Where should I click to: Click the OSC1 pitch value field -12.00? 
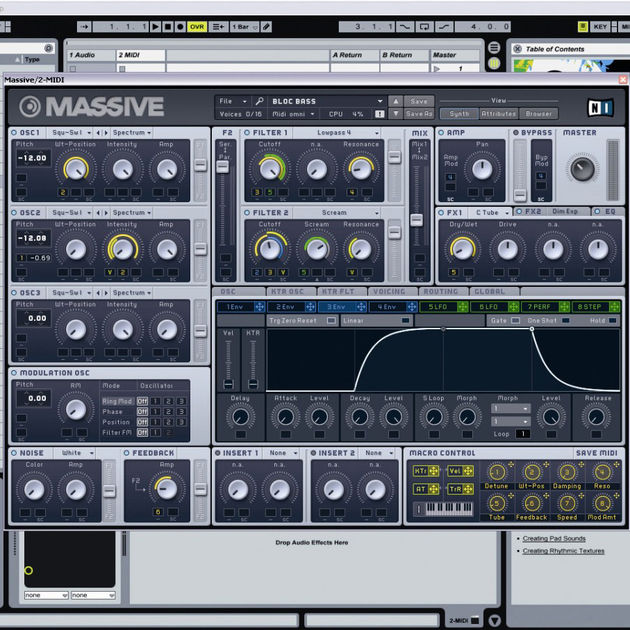click(x=33, y=158)
